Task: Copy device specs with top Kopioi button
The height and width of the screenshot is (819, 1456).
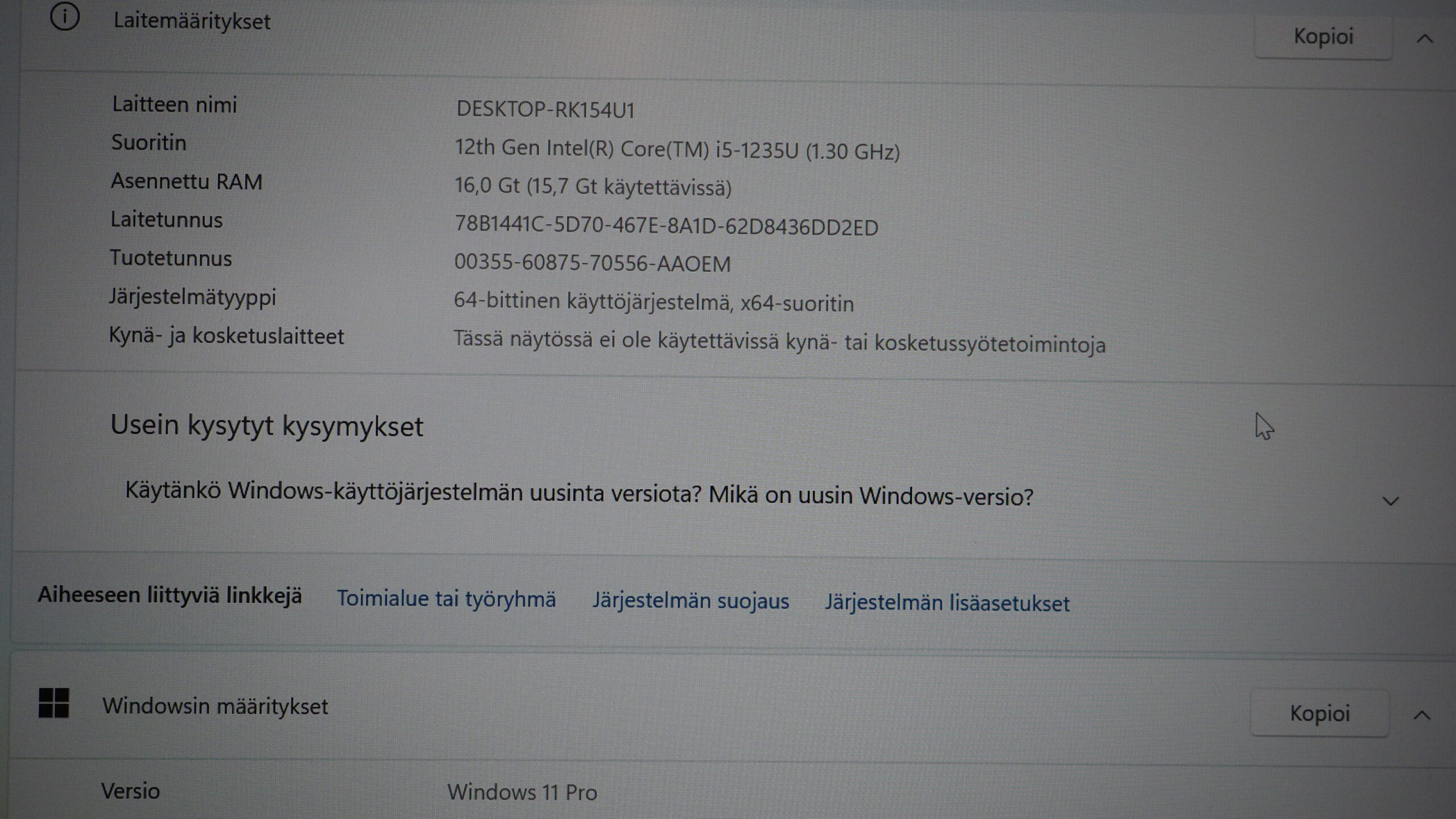Action: click(x=1323, y=37)
